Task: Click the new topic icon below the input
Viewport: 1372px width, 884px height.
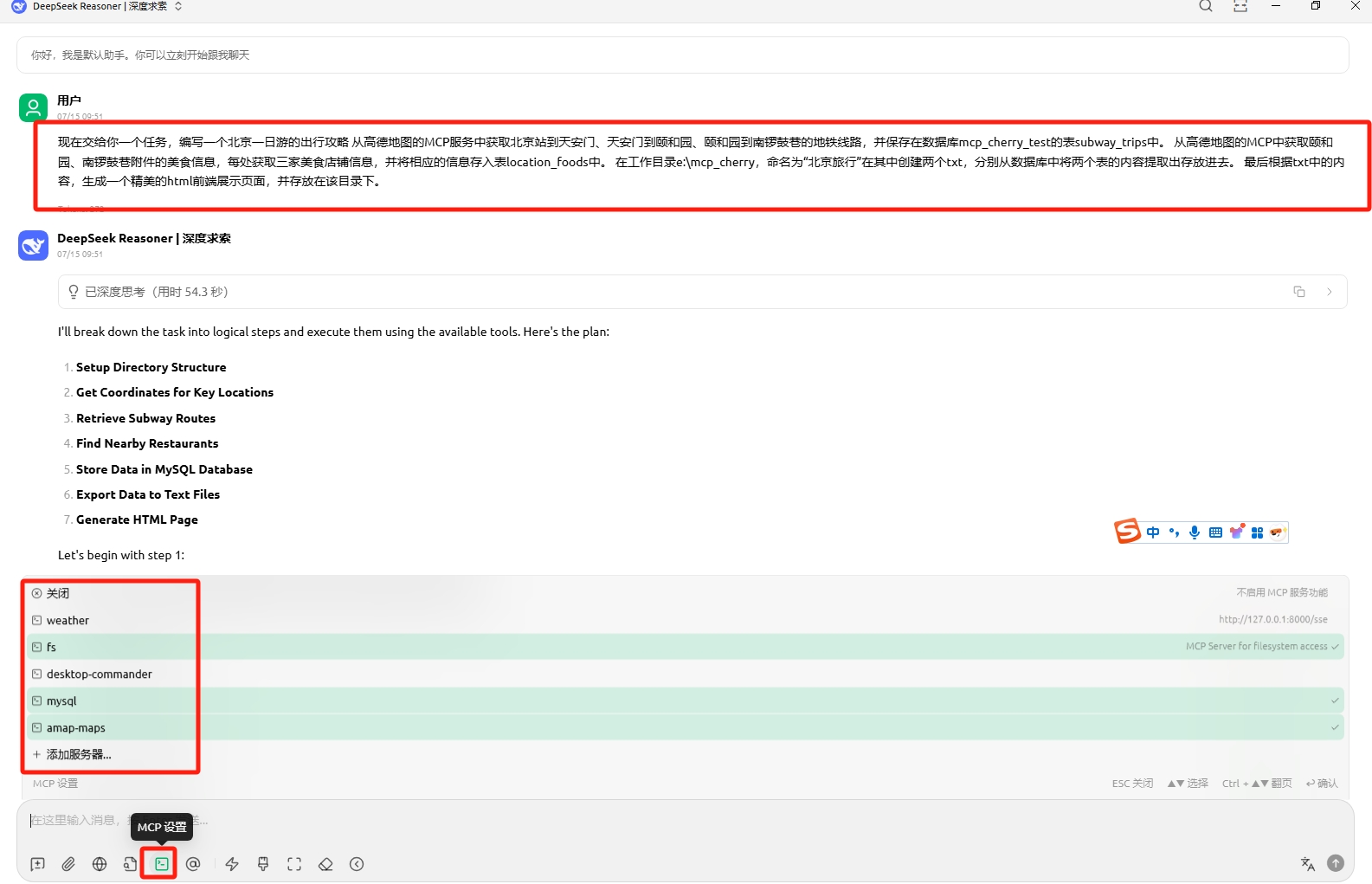Action: (x=37, y=864)
